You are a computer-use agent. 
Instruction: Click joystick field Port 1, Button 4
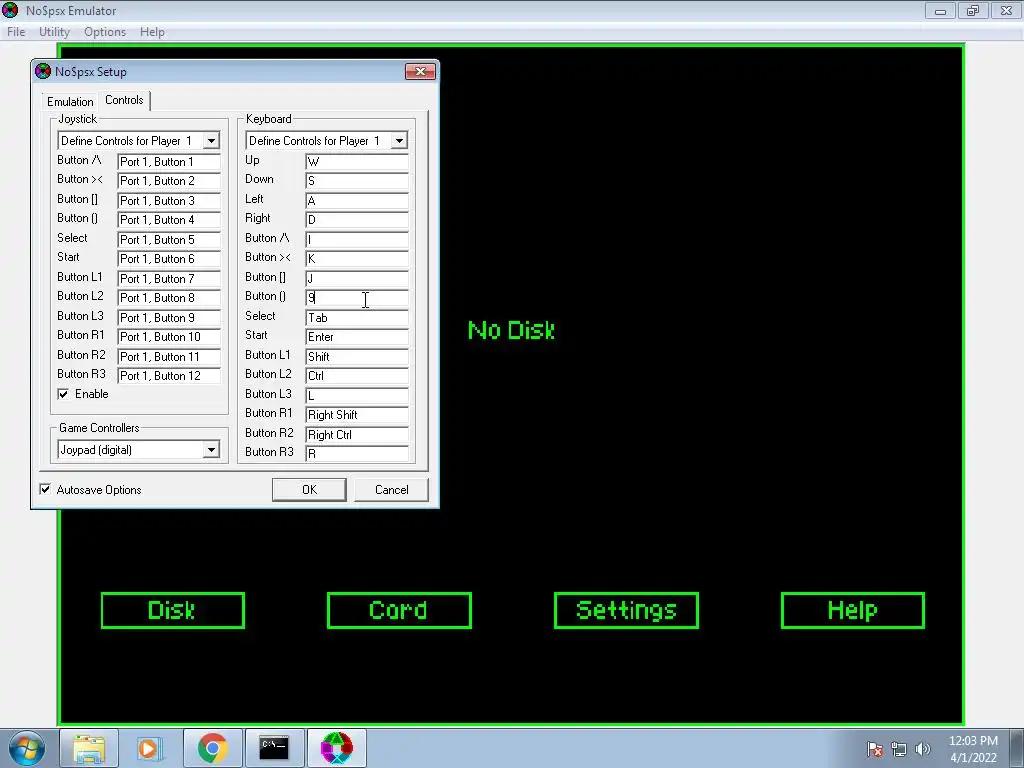[168, 220]
